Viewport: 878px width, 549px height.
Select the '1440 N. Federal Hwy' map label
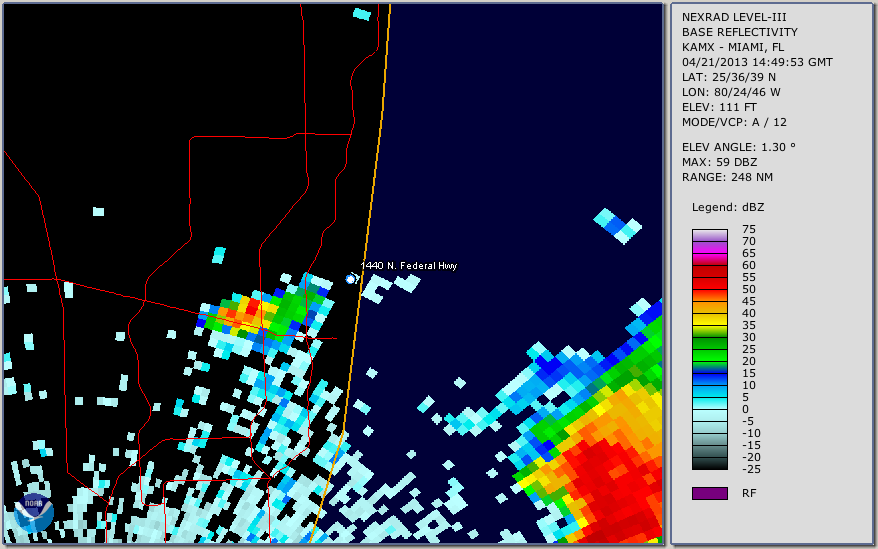[x=409, y=266]
